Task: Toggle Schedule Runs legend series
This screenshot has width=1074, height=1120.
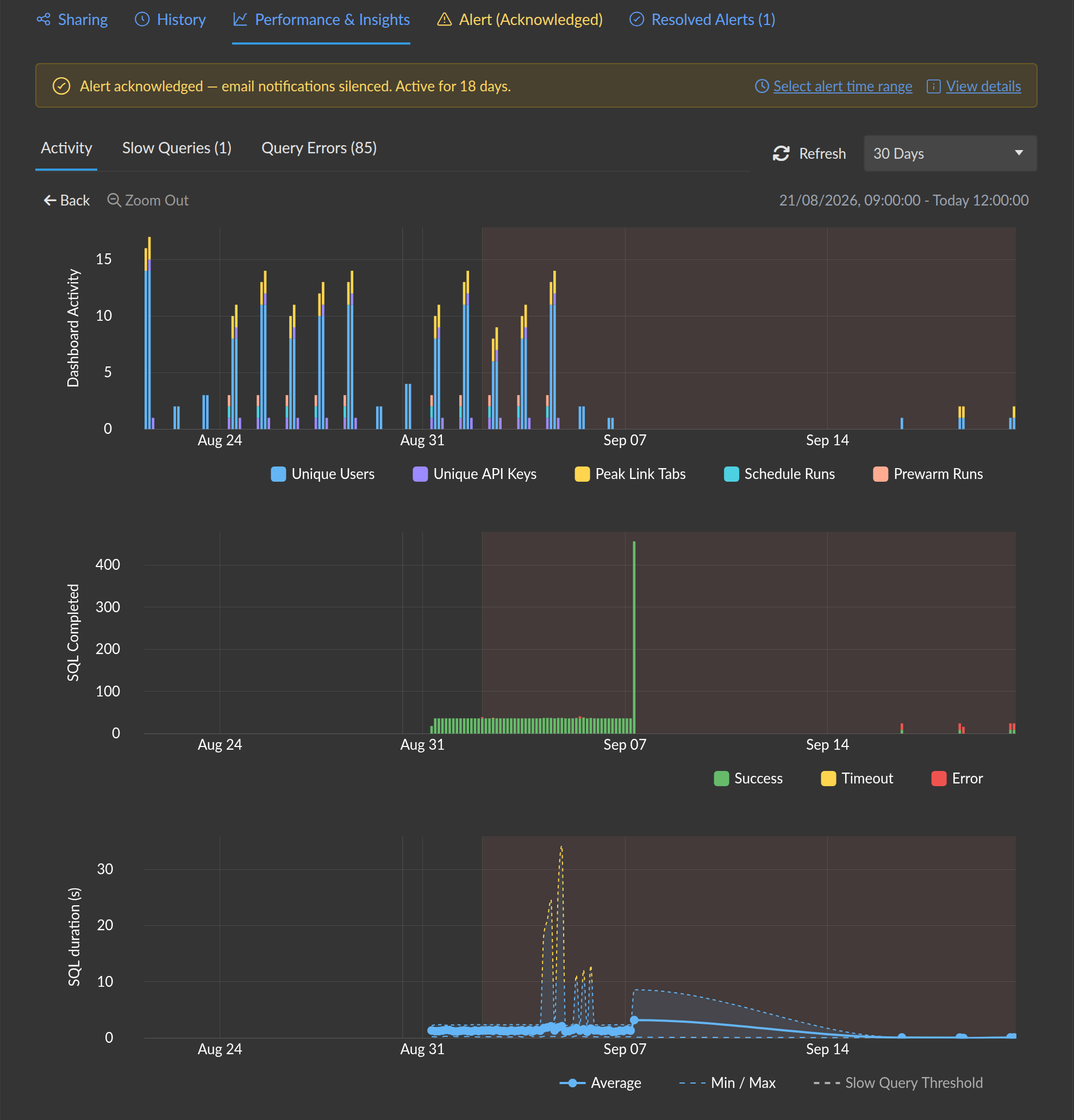Action: click(x=779, y=474)
